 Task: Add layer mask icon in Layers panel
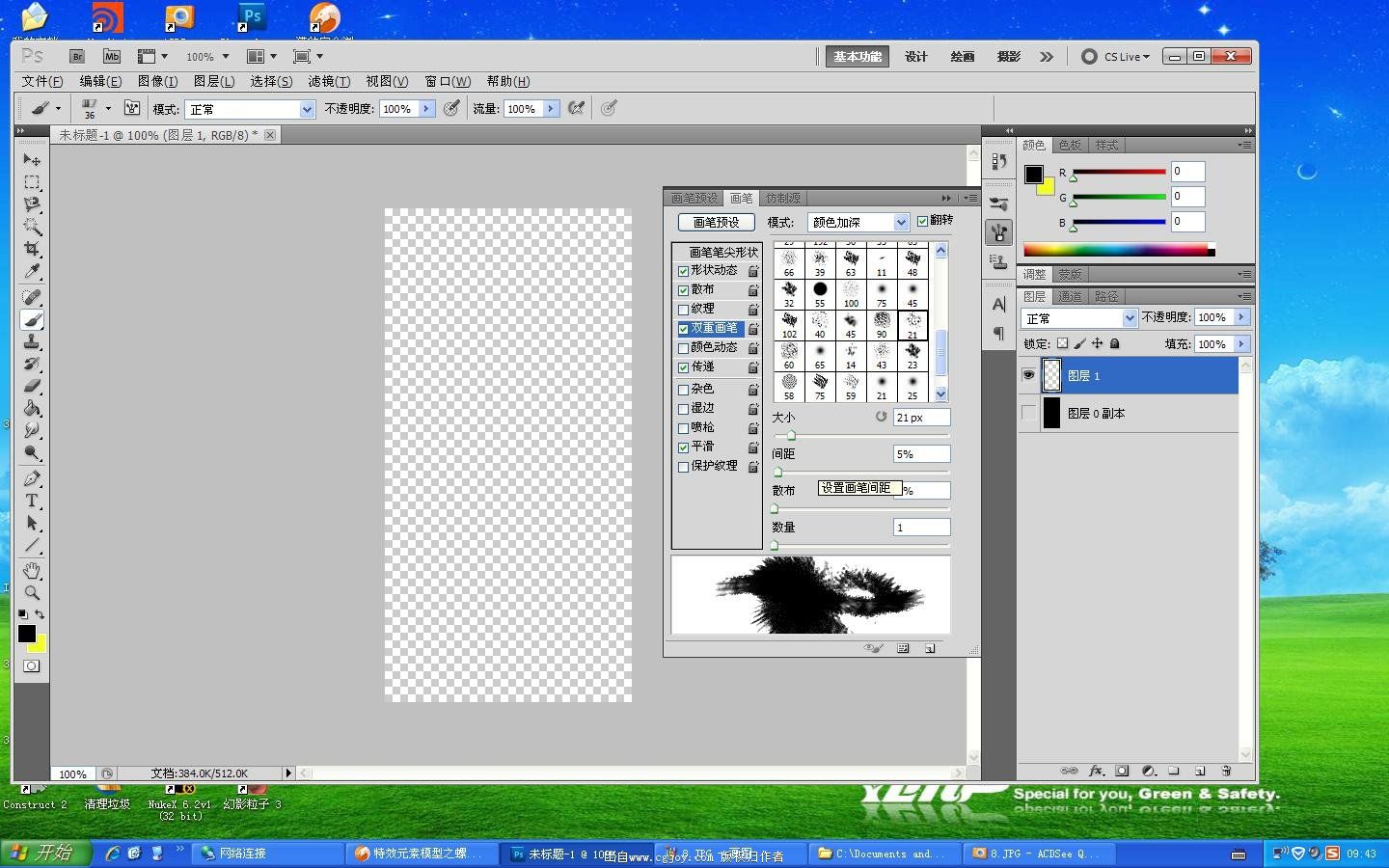click(x=1122, y=771)
